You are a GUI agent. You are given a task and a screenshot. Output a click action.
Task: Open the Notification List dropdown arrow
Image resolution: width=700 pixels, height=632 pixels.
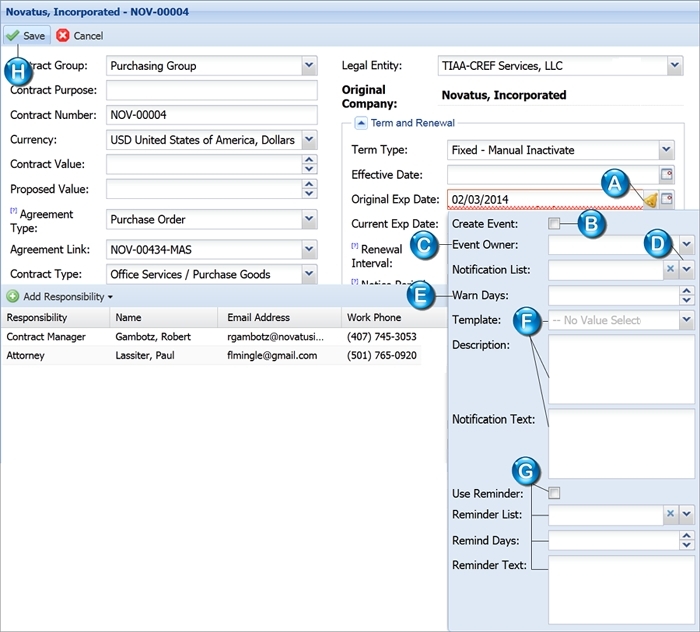click(x=686, y=269)
